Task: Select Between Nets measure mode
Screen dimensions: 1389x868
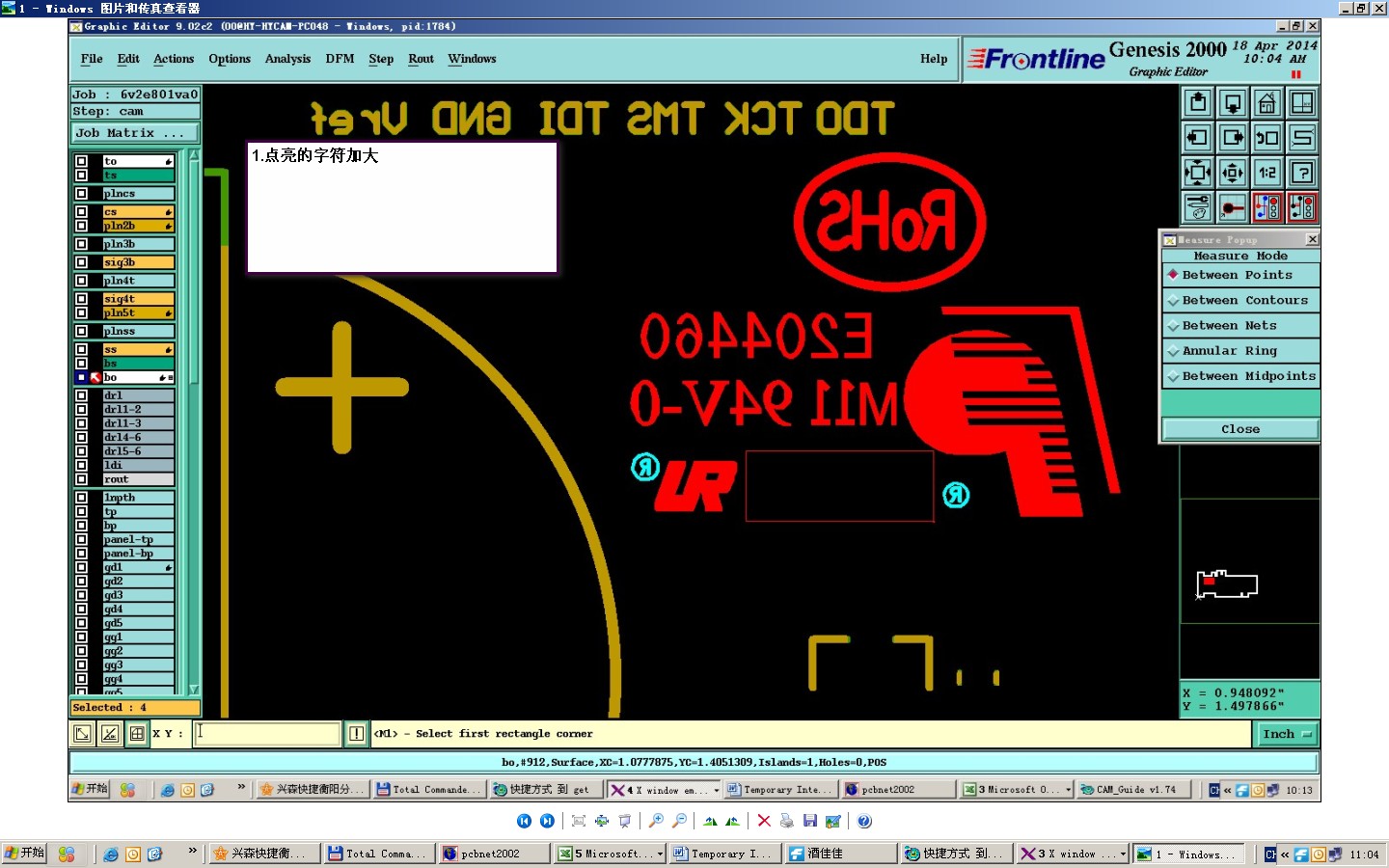Action: tap(1240, 325)
